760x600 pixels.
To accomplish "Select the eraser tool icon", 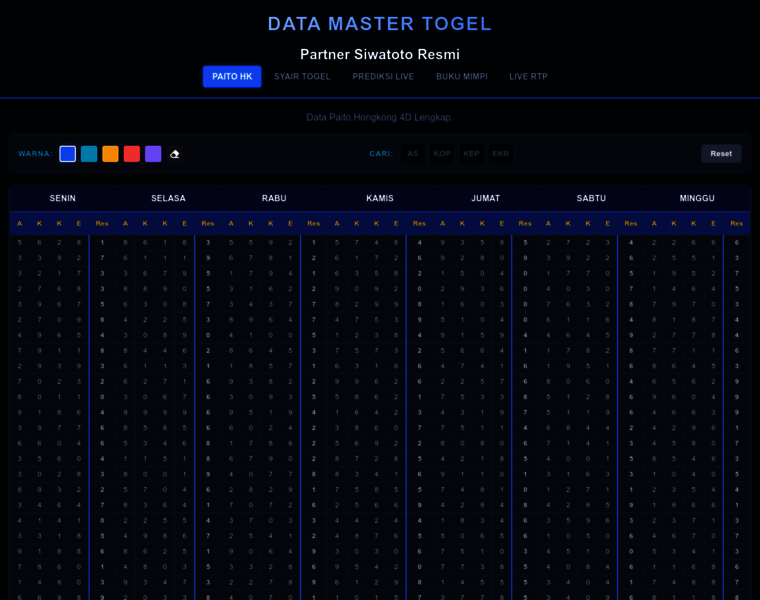I will coord(174,154).
